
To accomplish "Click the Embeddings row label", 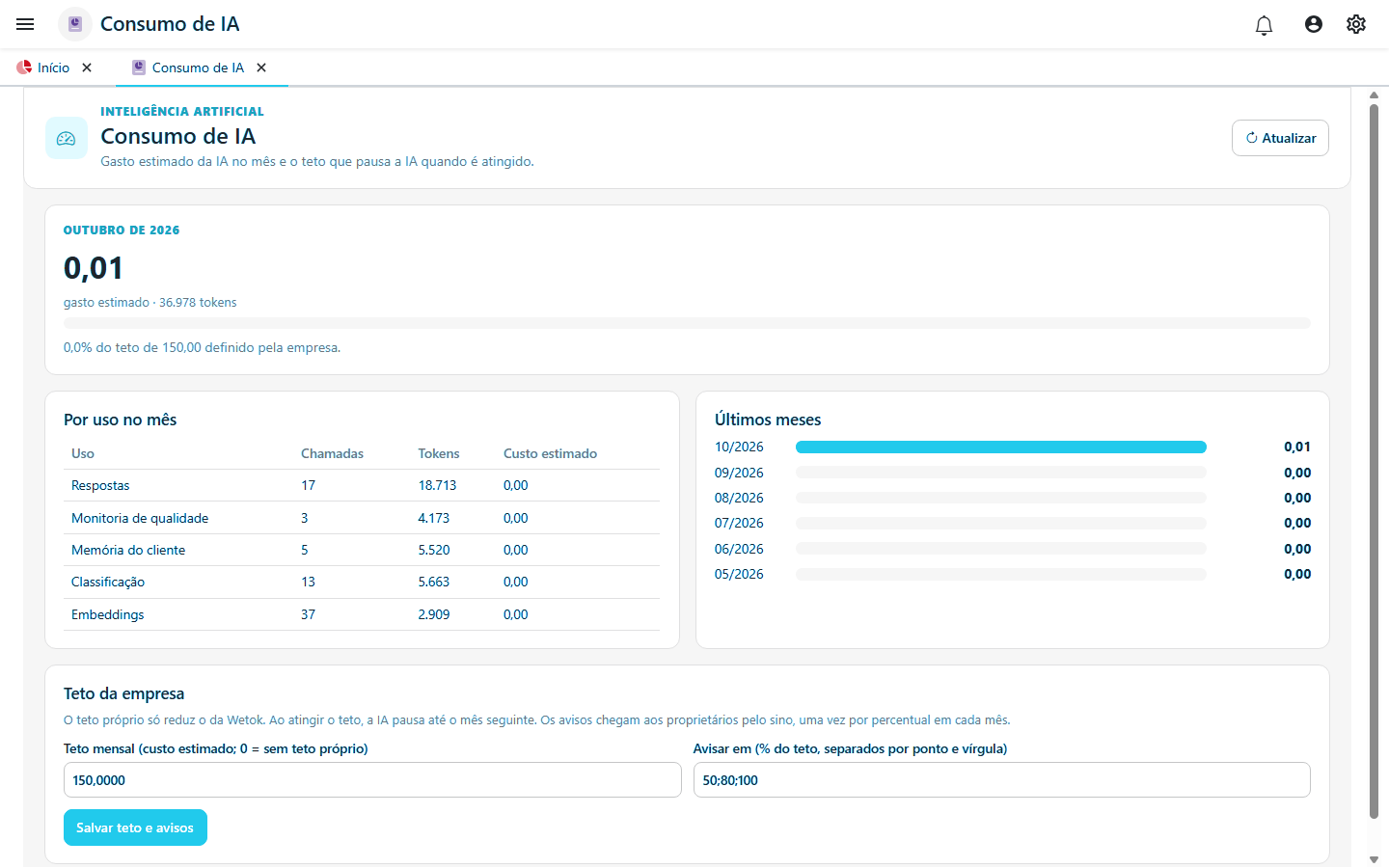I will tap(108, 614).
